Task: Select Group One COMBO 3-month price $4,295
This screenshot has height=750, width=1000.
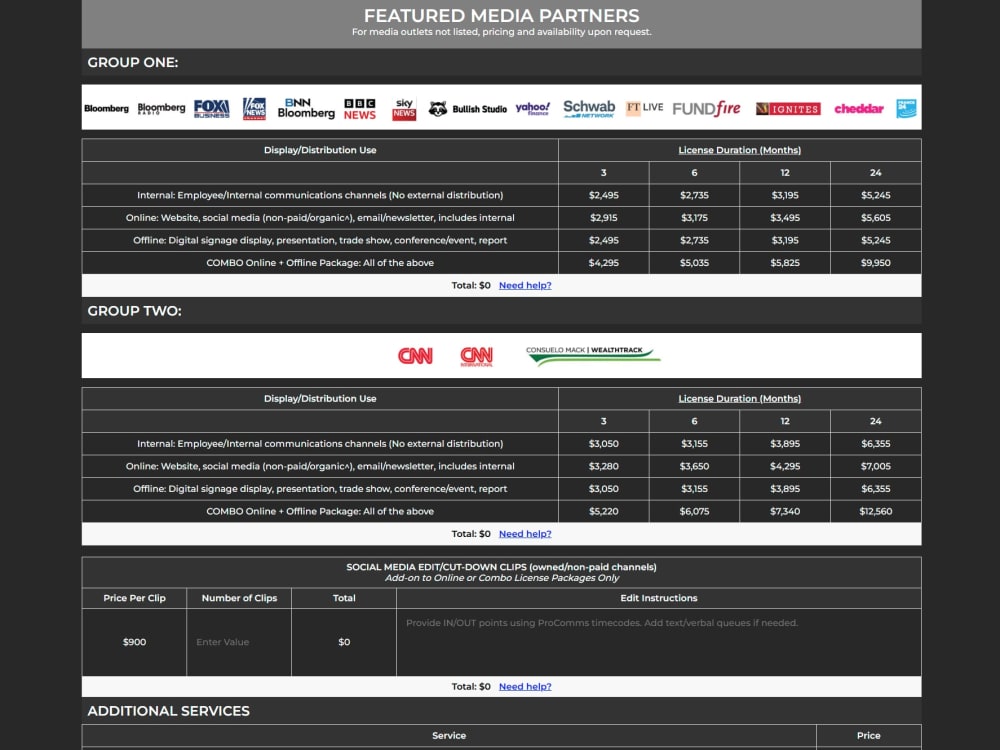Action: [x=603, y=263]
